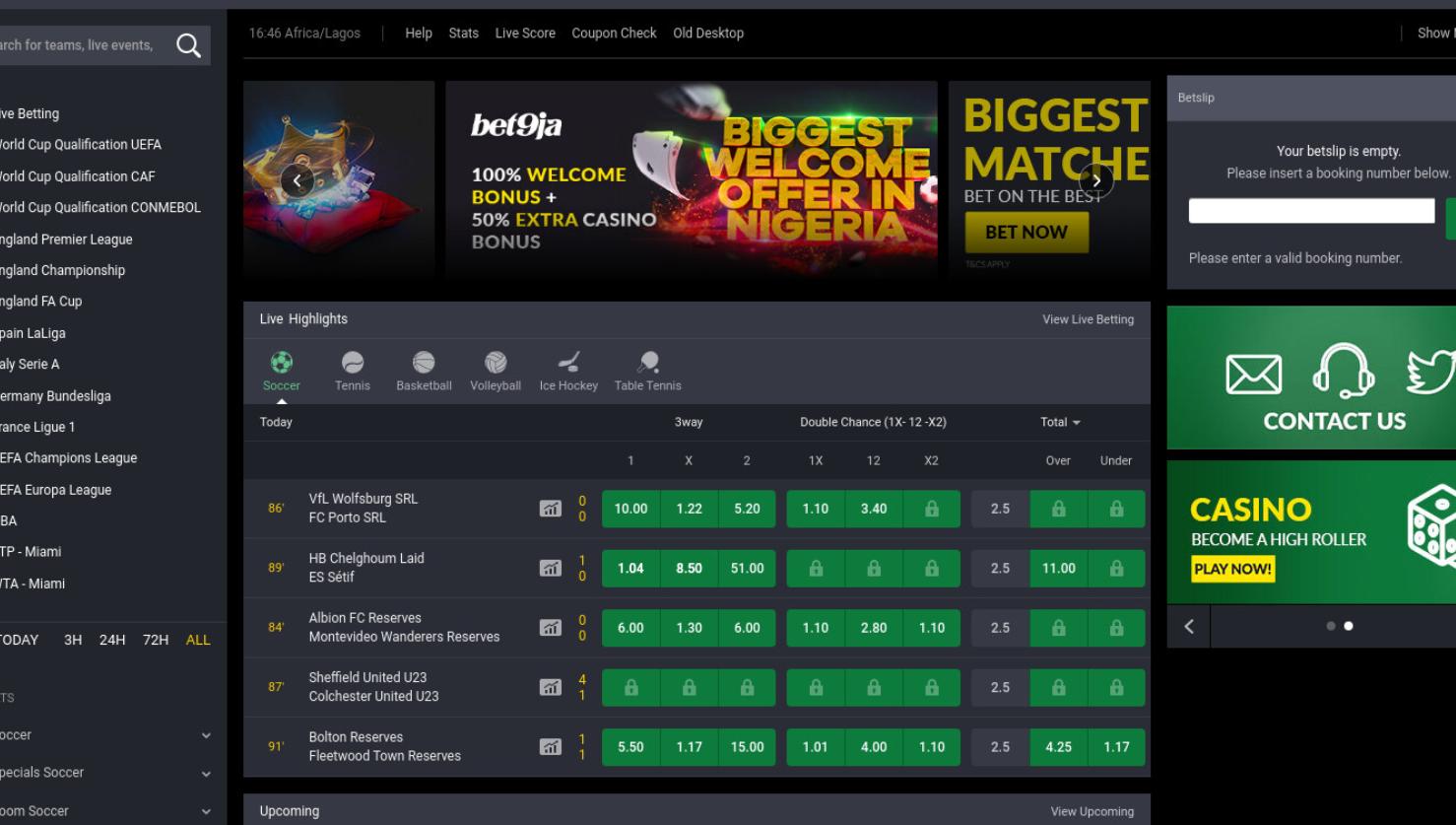Select the 72H time filter
Viewport: 1456px width, 825px height.
point(156,640)
